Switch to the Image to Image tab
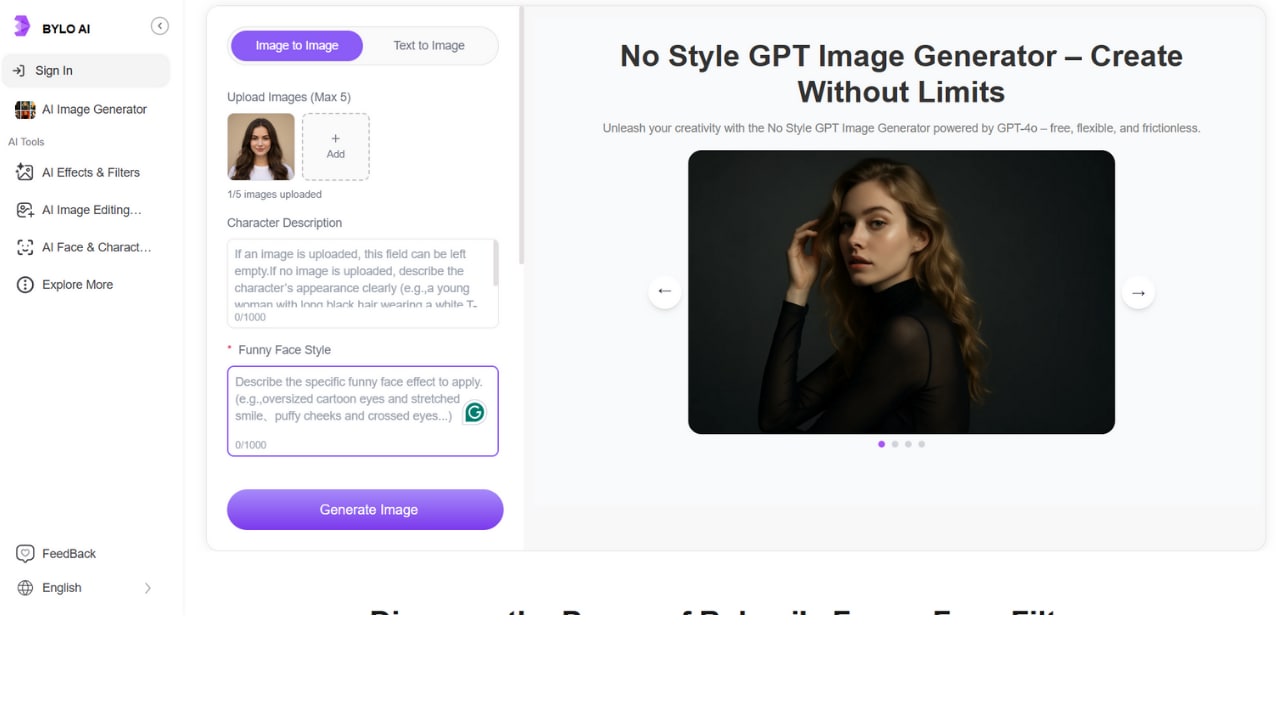1280x720 pixels. pyautogui.click(x=297, y=45)
